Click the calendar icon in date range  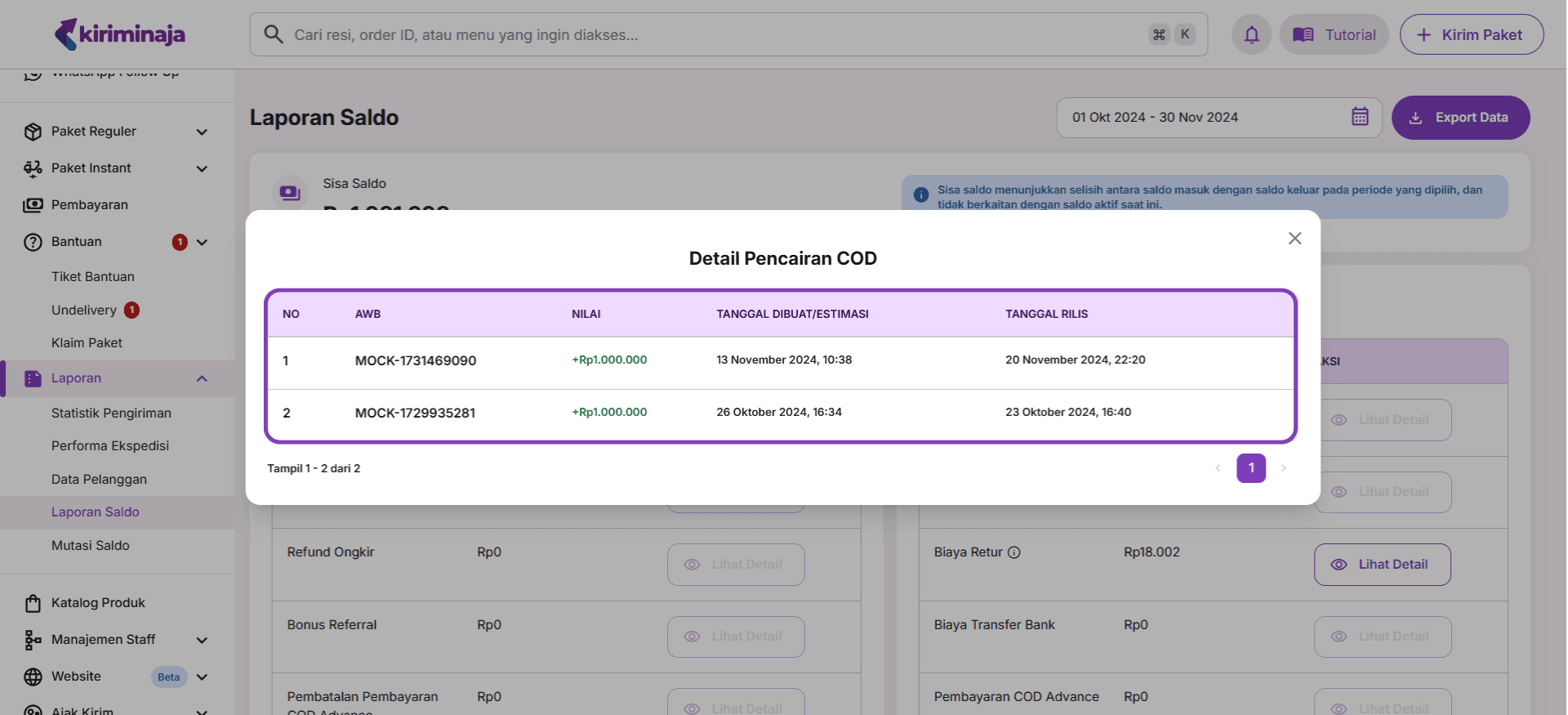pos(1360,117)
